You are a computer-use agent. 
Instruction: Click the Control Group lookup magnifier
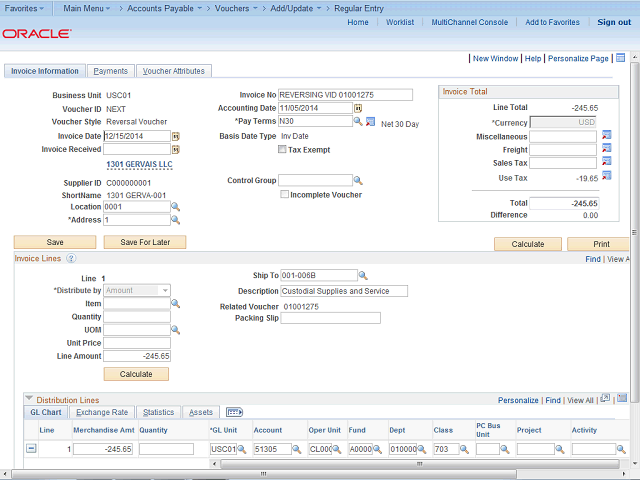(x=358, y=181)
